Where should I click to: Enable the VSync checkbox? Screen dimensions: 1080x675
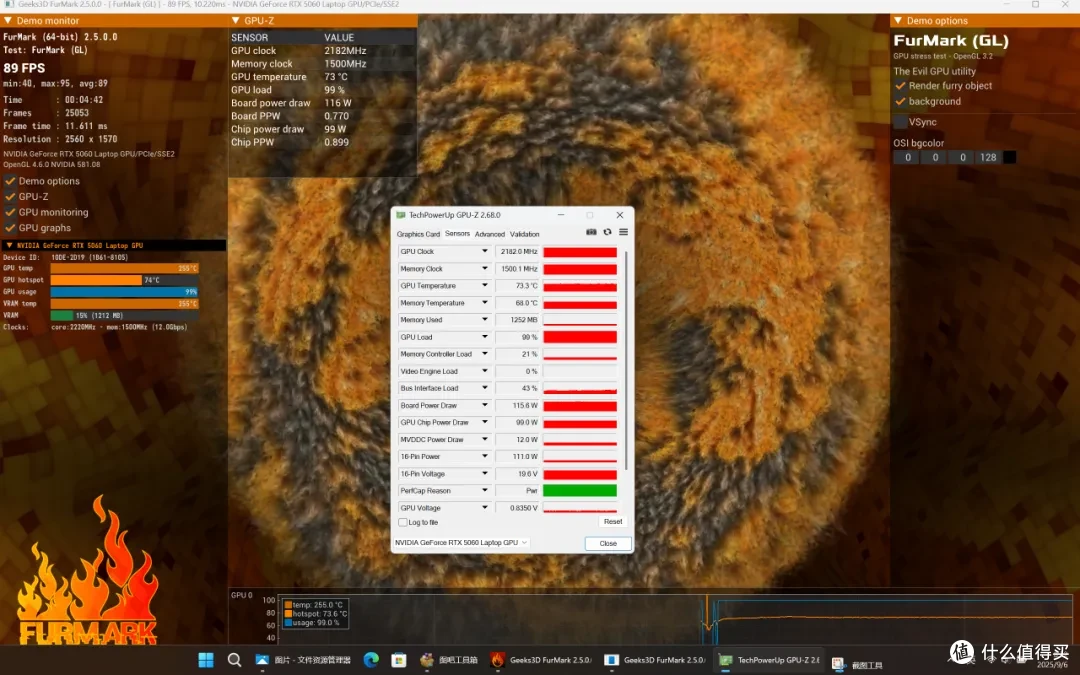click(x=900, y=122)
